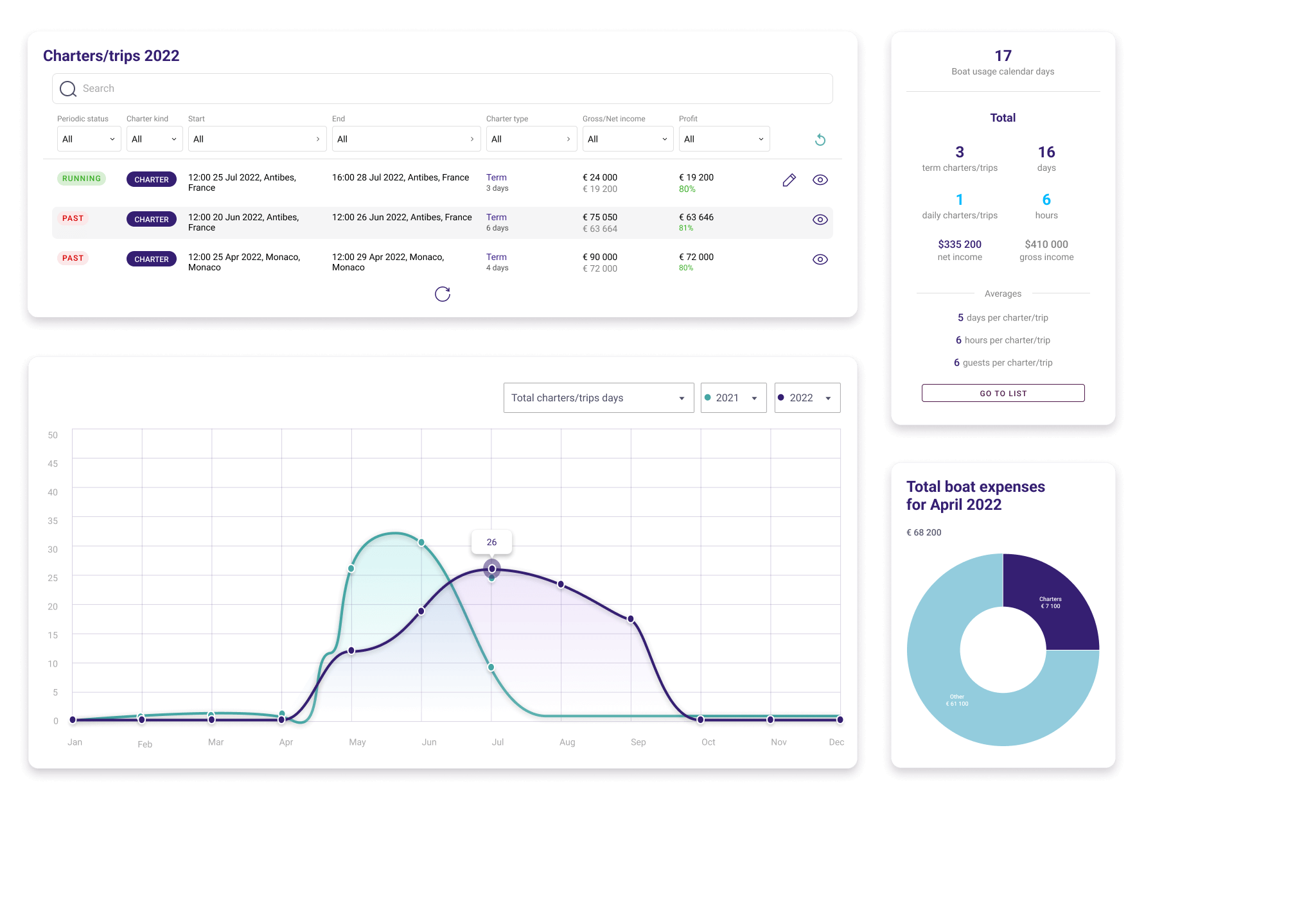1295x924 pixels.
Task: View the 25 Apr 2022 Monaco charter
Action: (820, 259)
